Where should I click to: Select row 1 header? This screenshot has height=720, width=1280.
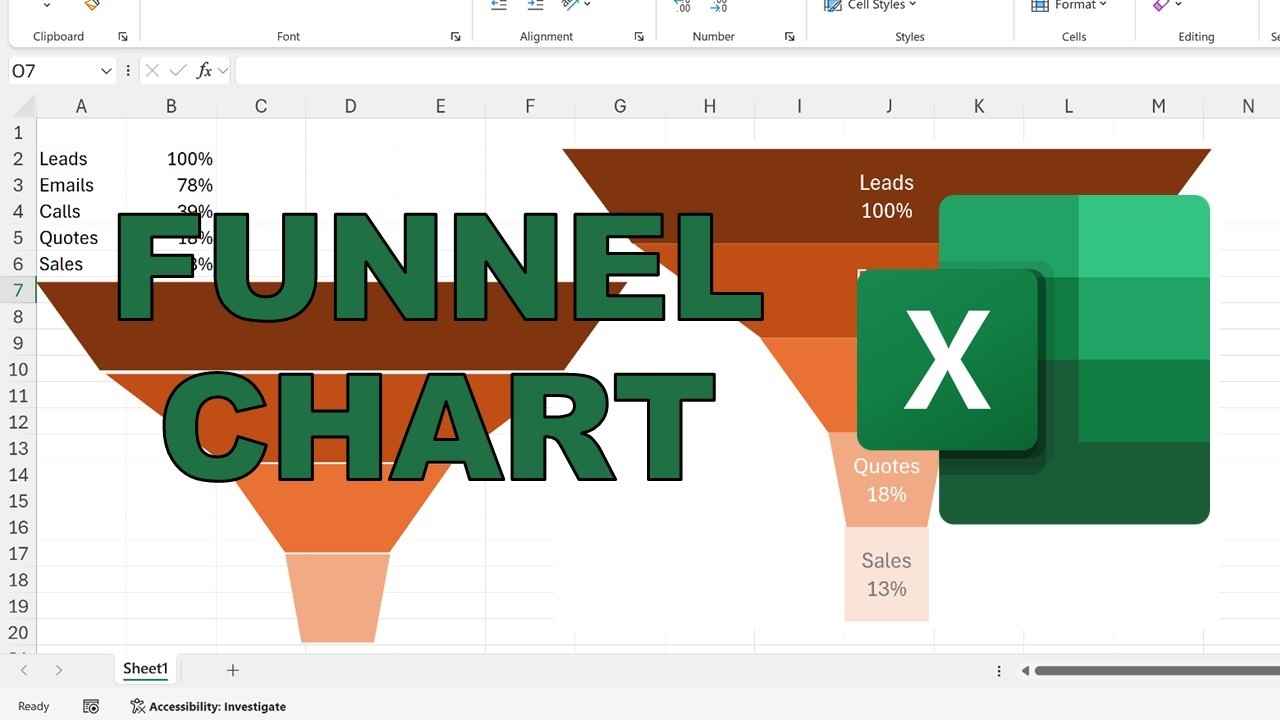18,133
